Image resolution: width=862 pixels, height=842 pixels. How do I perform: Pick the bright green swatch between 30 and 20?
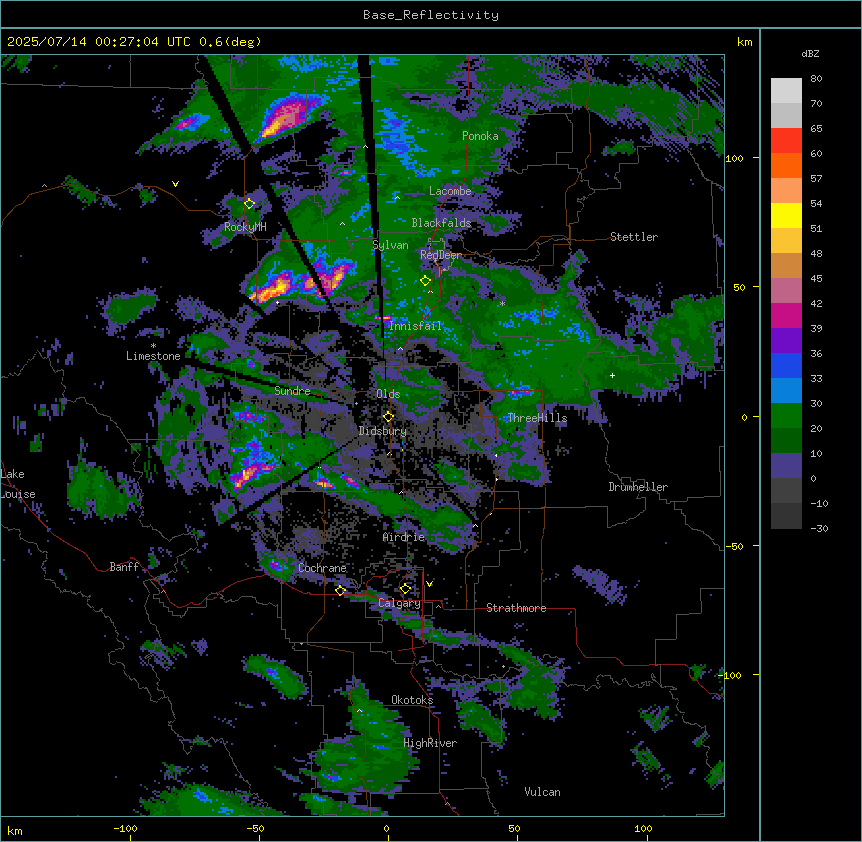786,416
